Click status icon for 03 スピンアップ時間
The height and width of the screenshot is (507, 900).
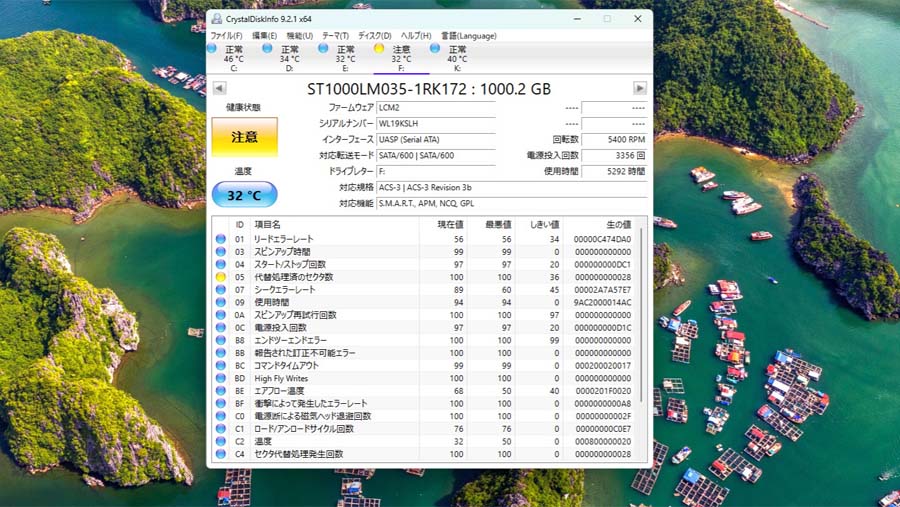220,251
